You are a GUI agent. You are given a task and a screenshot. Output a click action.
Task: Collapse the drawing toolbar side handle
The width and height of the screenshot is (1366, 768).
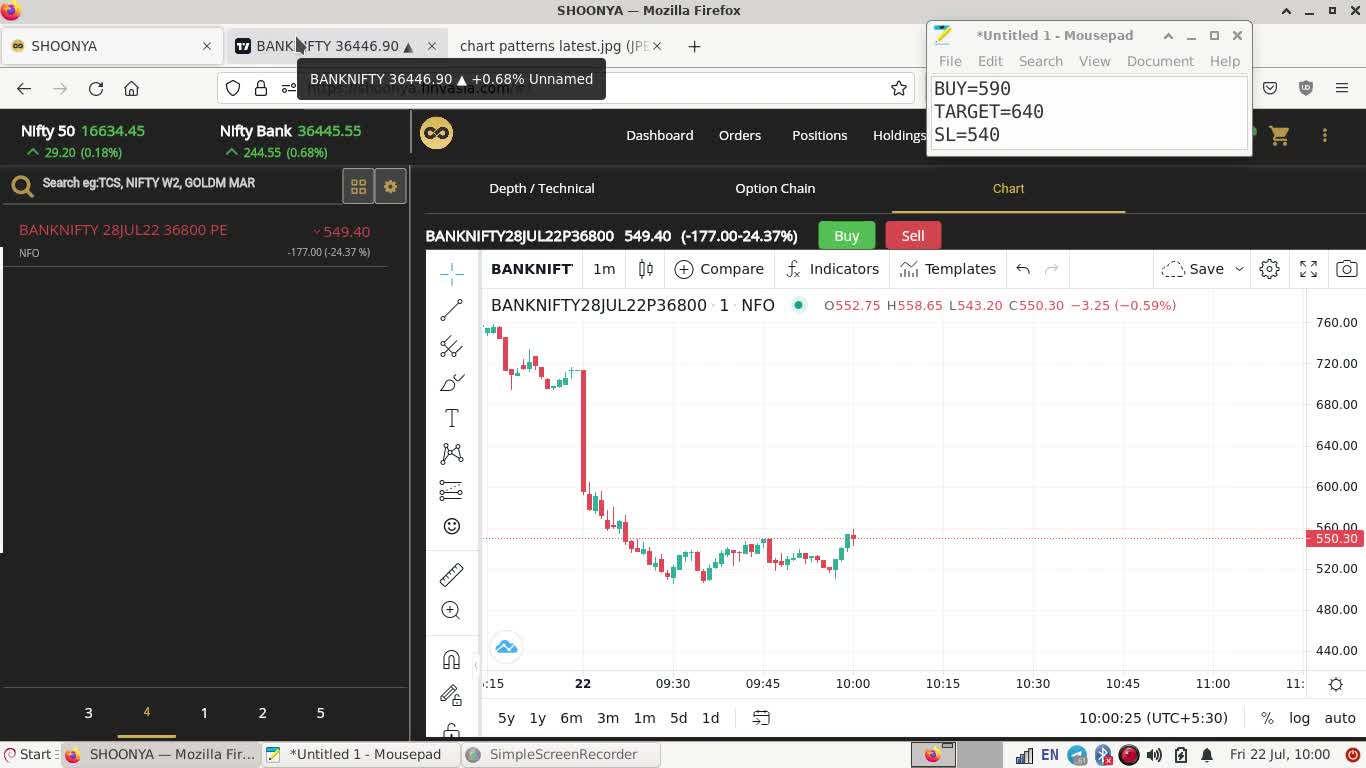(477, 665)
